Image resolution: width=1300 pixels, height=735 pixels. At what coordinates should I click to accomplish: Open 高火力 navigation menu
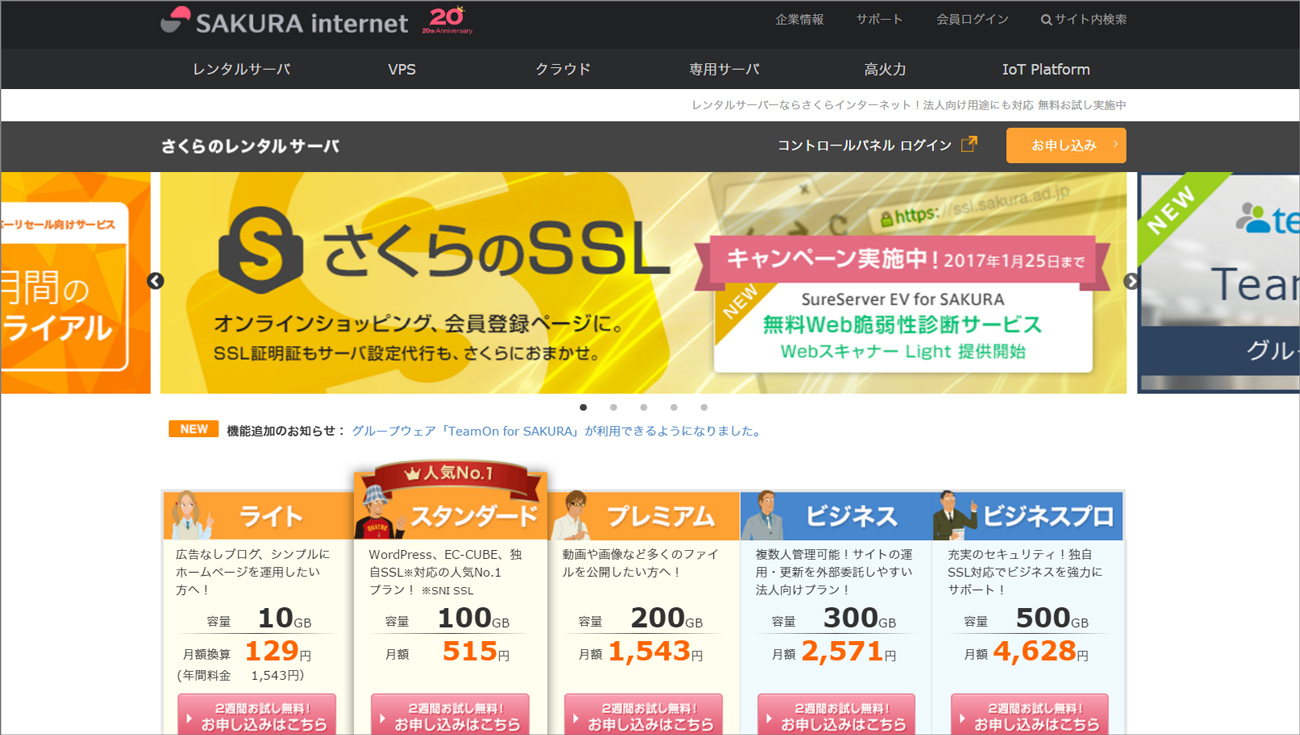[x=885, y=69]
